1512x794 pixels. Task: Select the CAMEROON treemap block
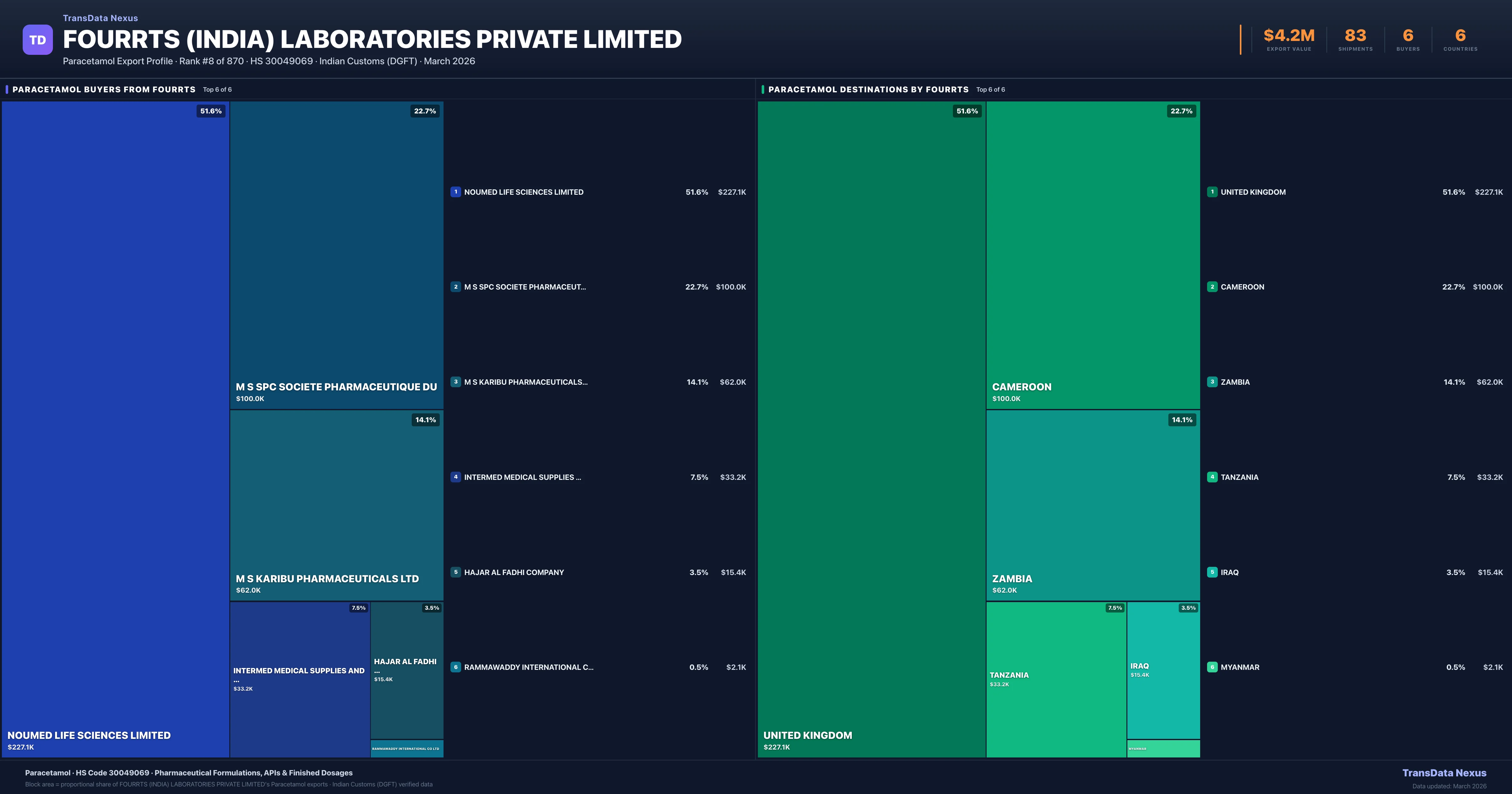[x=1093, y=255]
